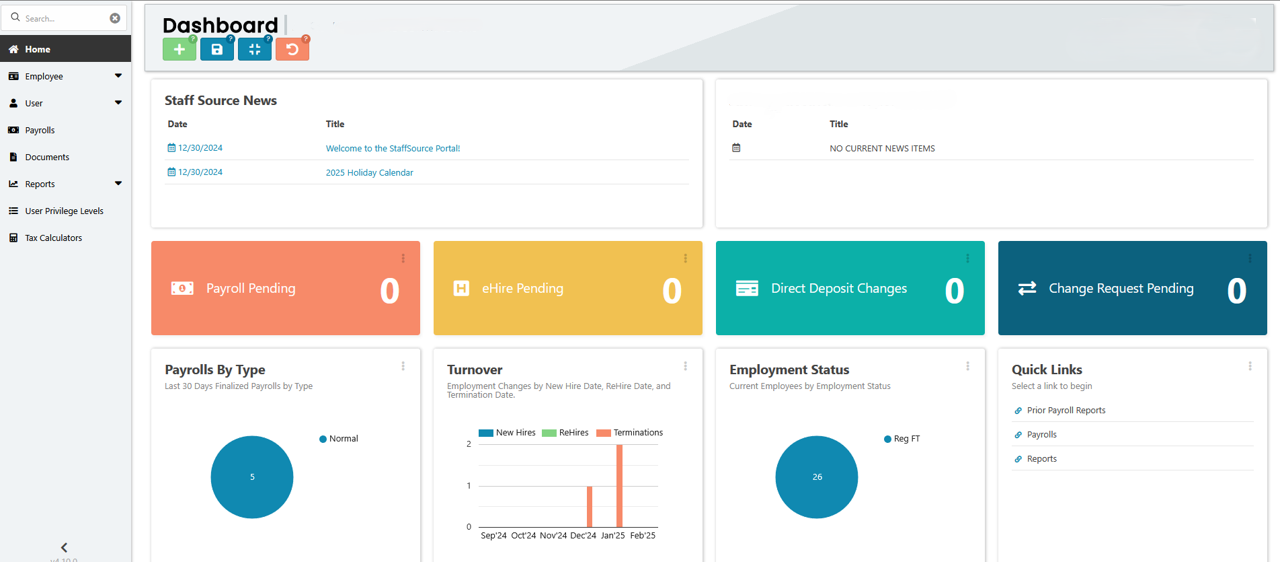The height and width of the screenshot is (562, 1280).
Task: Open the three-dot menu on Employment Status
Action: point(967,367)
